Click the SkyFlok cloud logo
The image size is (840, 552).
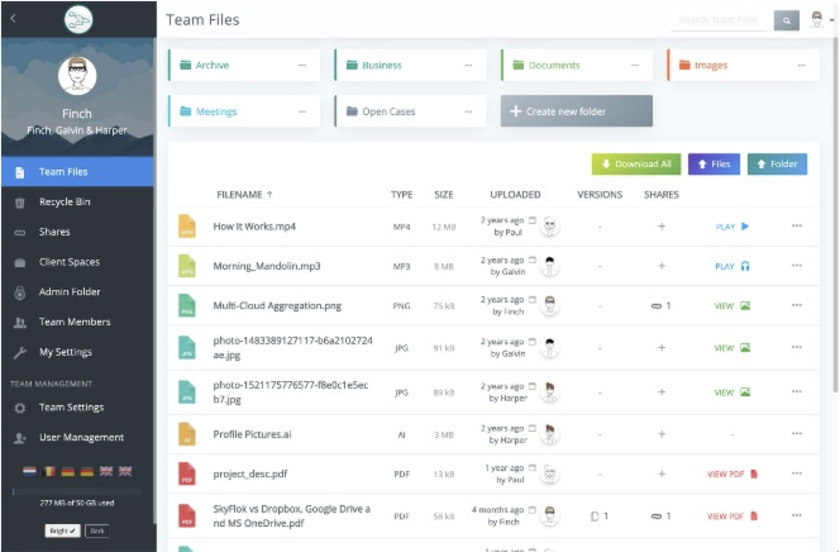pos(78,19)
